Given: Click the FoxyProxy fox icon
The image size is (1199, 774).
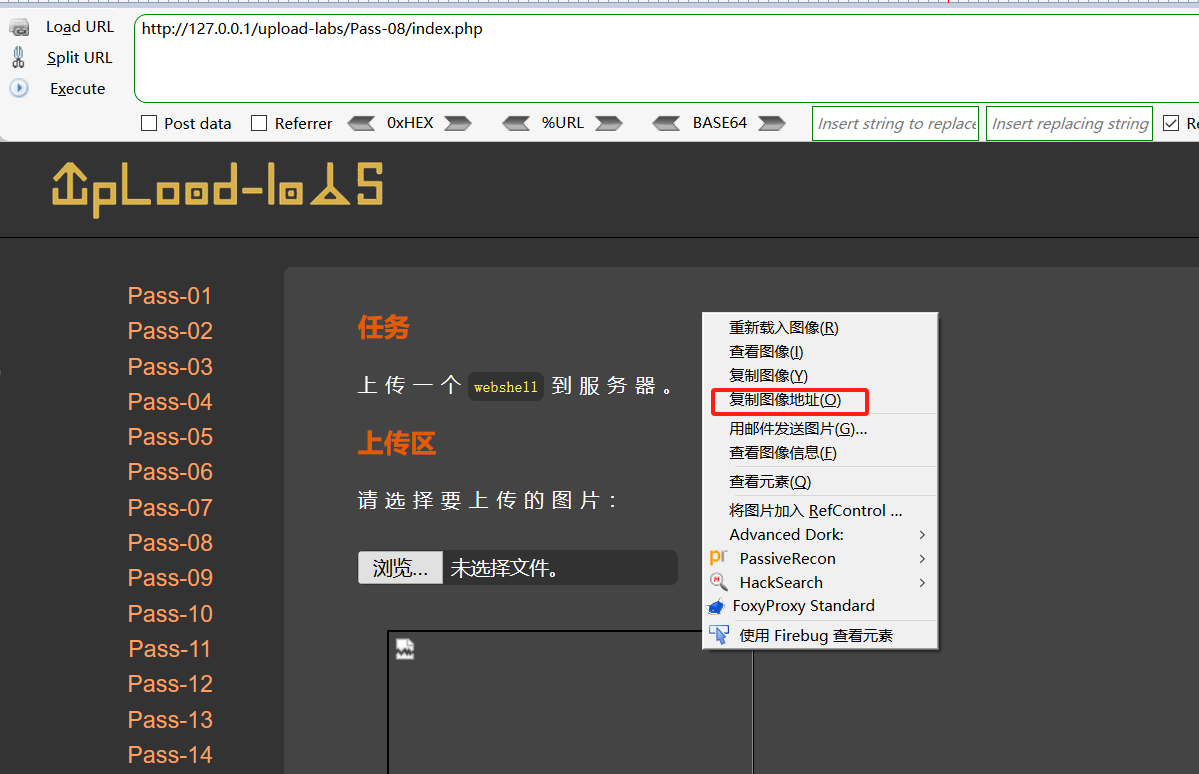Looking at the screenshot, I should [x=716, y=607].
